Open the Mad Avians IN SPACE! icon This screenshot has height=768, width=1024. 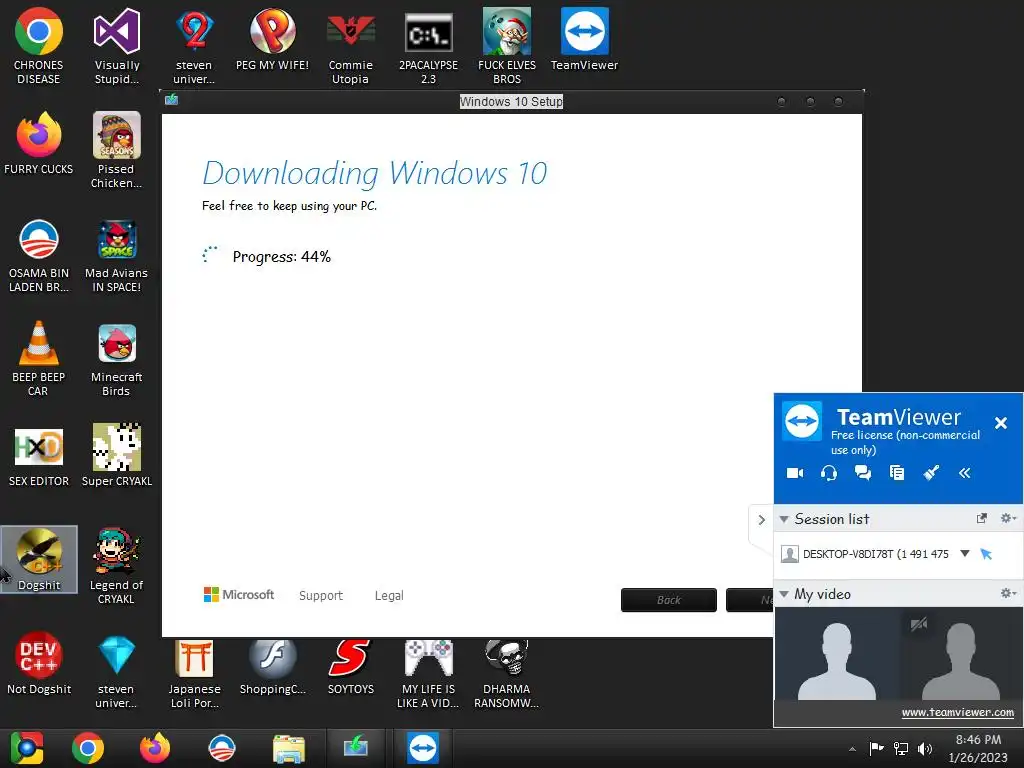coord(116,255)
